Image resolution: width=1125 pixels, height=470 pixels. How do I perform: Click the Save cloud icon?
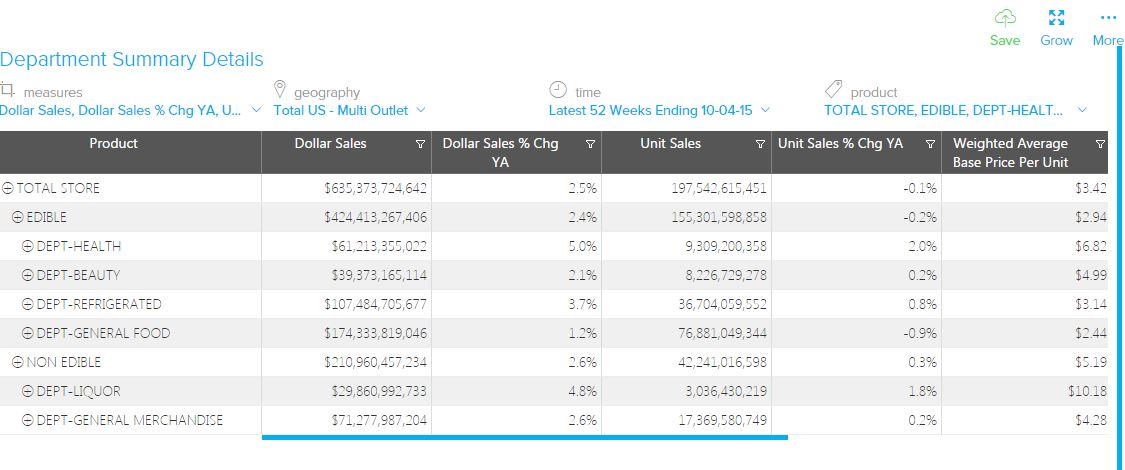1005,18
